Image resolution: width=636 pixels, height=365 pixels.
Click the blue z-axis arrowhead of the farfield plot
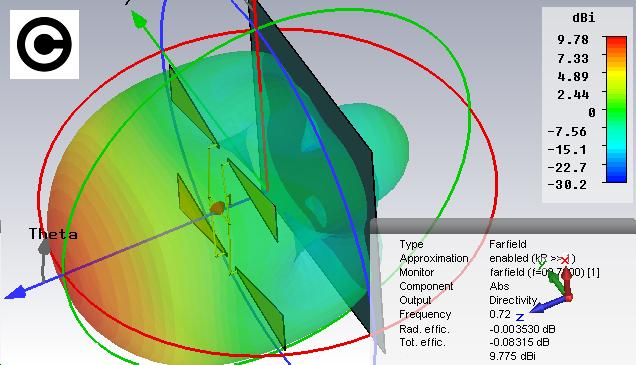point(15,292)
